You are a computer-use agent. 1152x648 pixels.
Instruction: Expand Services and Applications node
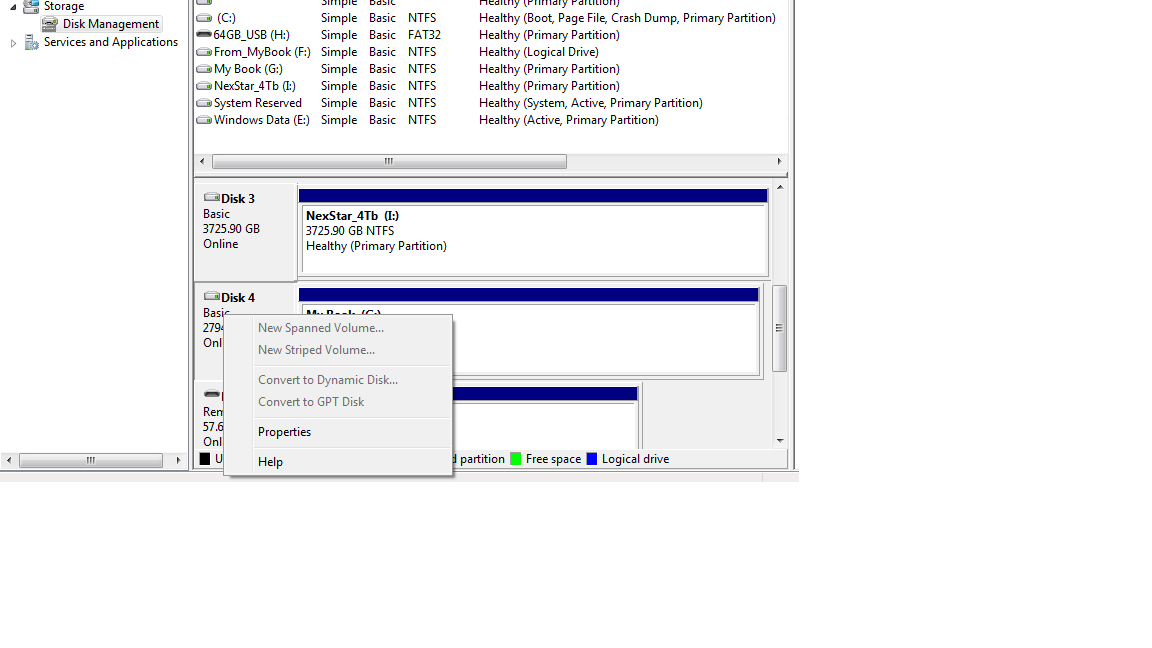pyautogui.click(x=13, y=43)
